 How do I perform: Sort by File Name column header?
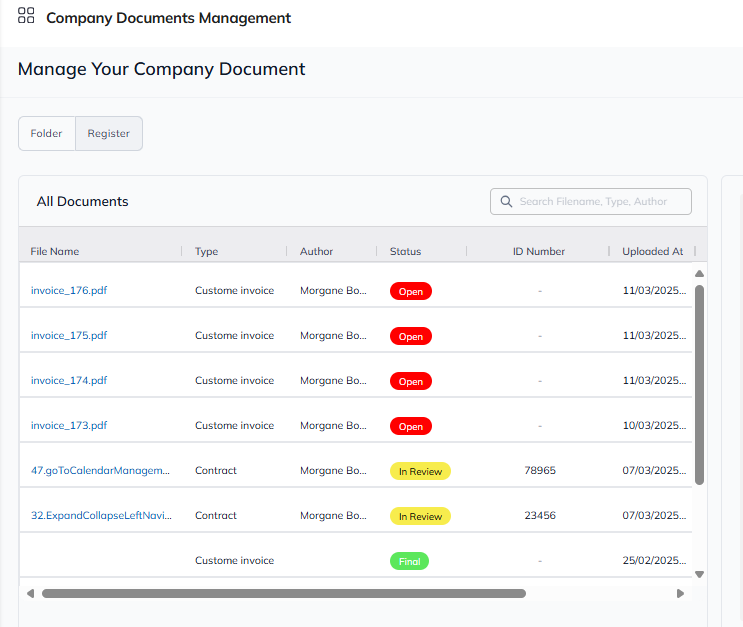[x=55, y=252]
